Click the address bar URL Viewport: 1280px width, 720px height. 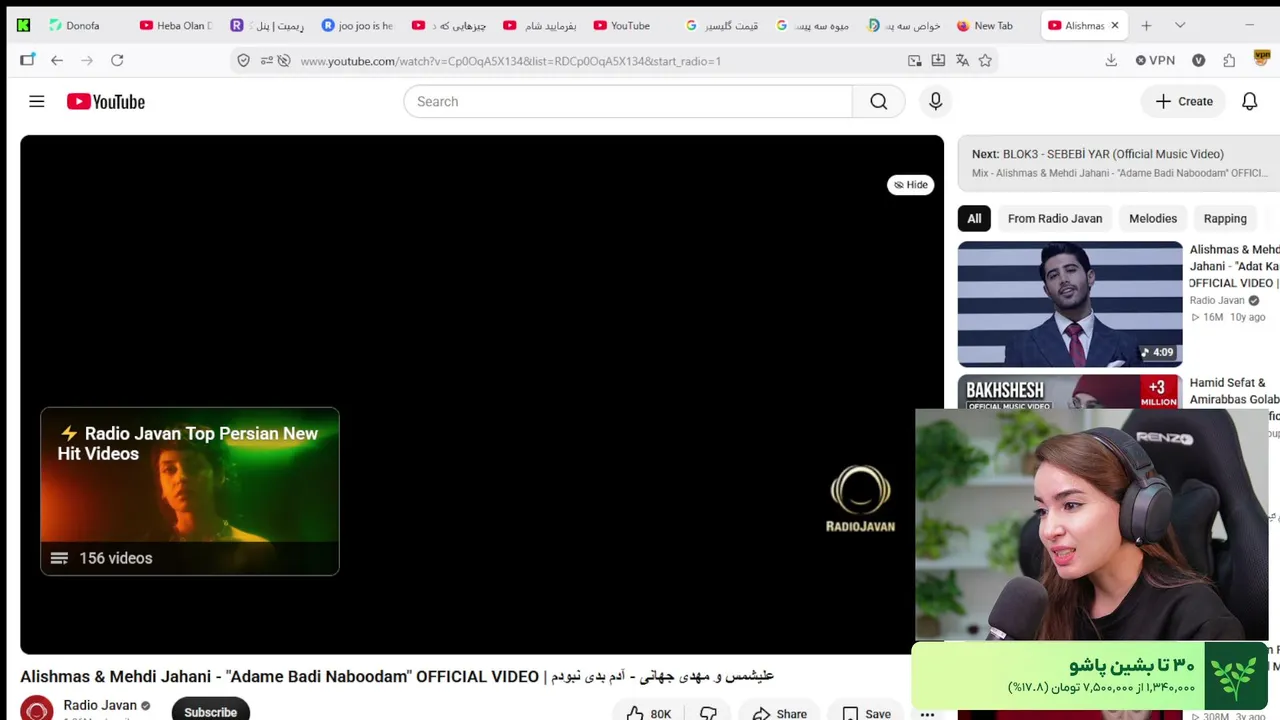pyautogui.click(x=510, y=61)
